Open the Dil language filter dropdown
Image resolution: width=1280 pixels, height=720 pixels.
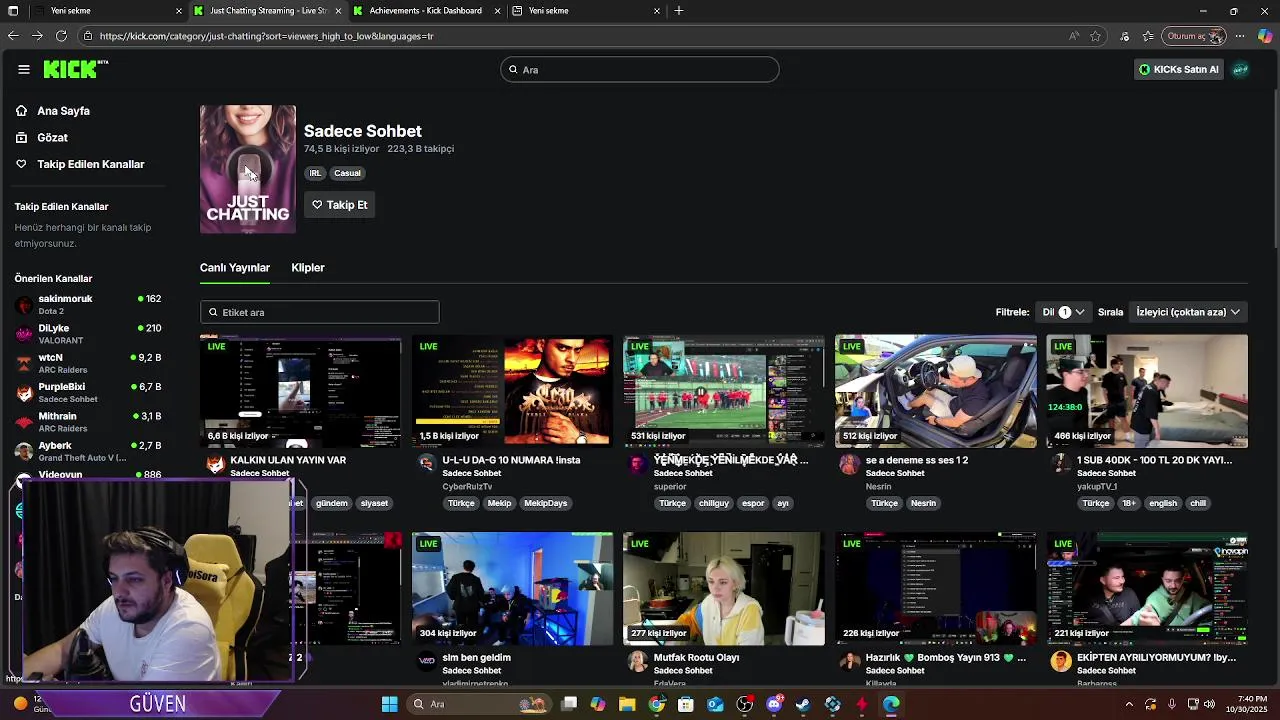click(x=1063, y=312)
